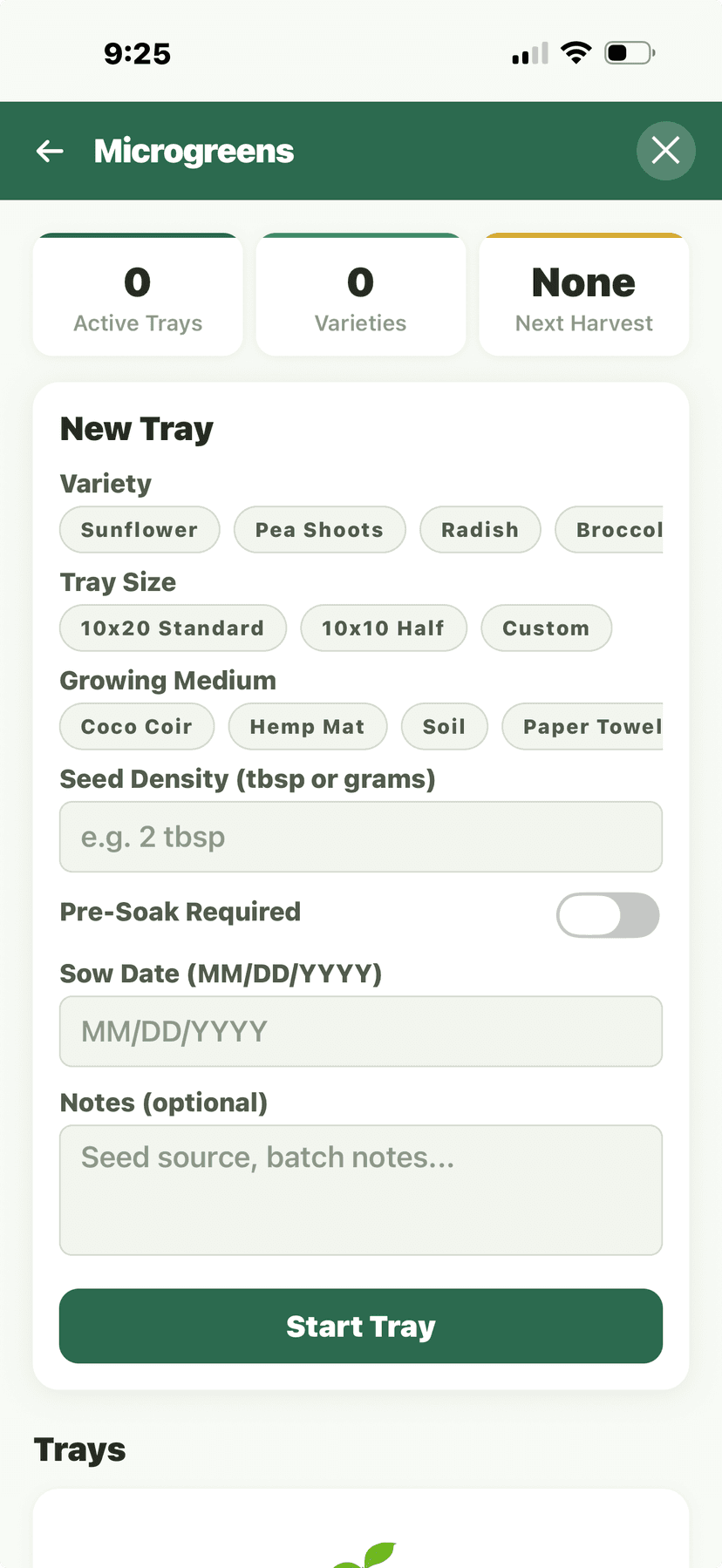722x1568 pixels.
Task: Select the Sunflower variety chip
Action: point(139,529)
